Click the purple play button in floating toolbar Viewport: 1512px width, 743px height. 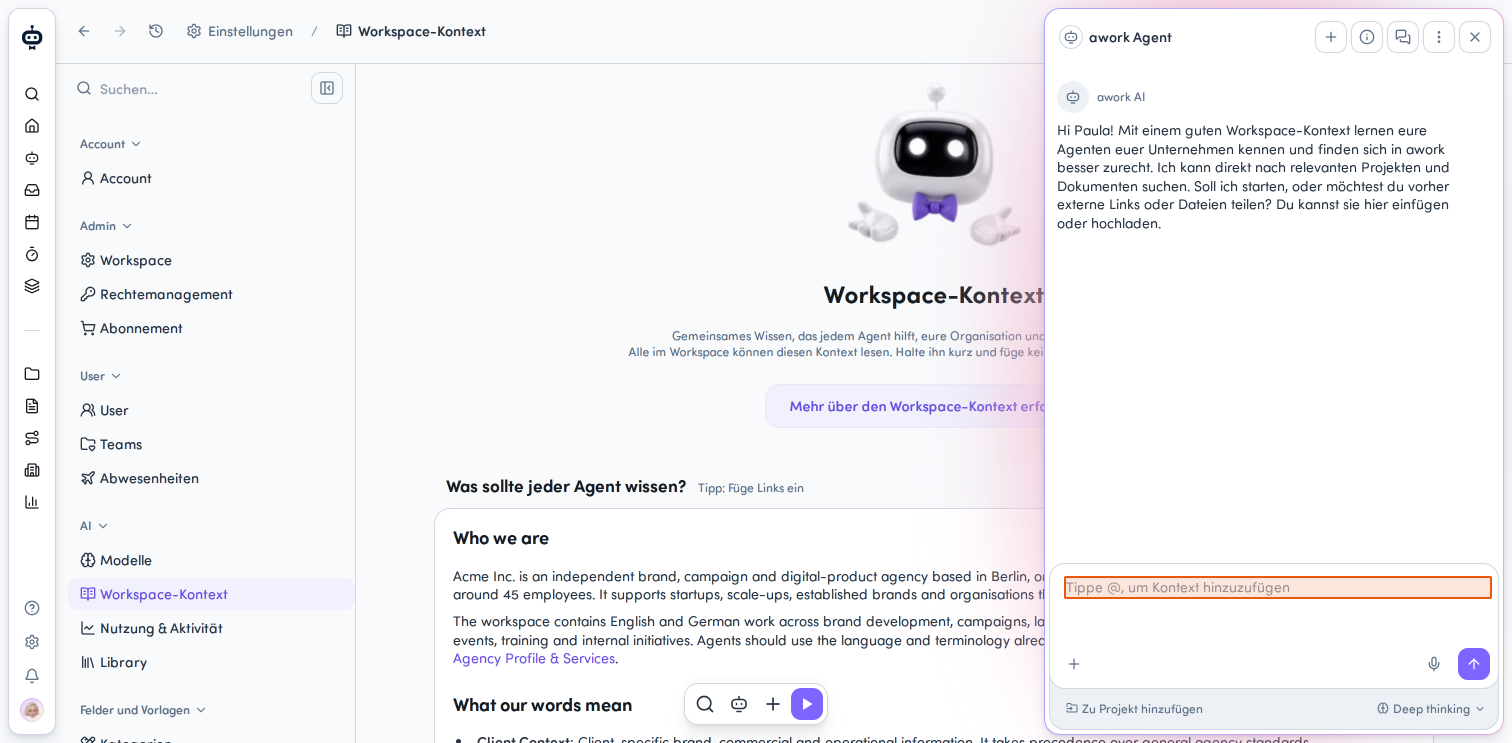pyautogui.click(x=807, y=704)
